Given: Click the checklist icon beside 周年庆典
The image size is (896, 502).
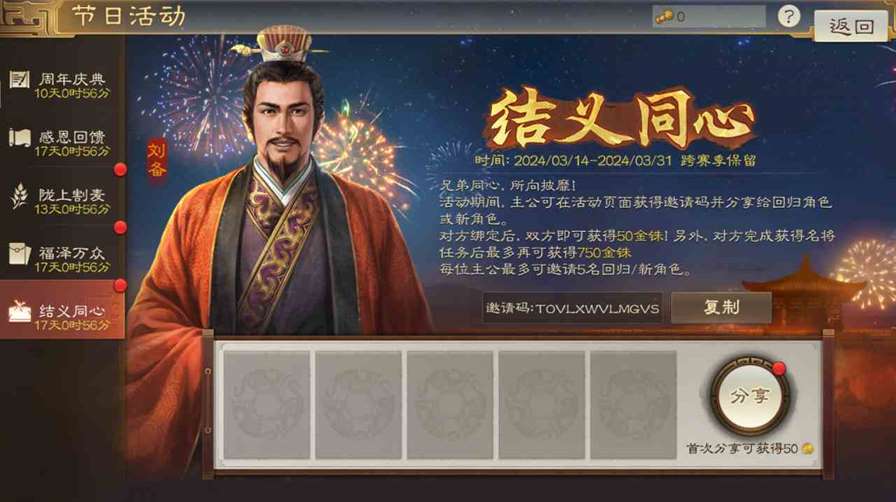Looking at the screenshot, I should (x=19, y=78).
